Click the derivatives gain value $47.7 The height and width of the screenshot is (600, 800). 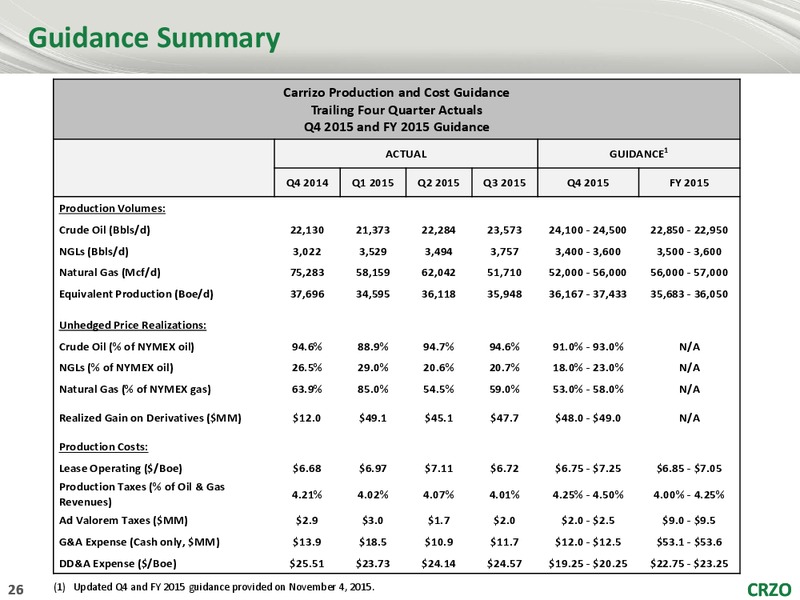(505, 418)
